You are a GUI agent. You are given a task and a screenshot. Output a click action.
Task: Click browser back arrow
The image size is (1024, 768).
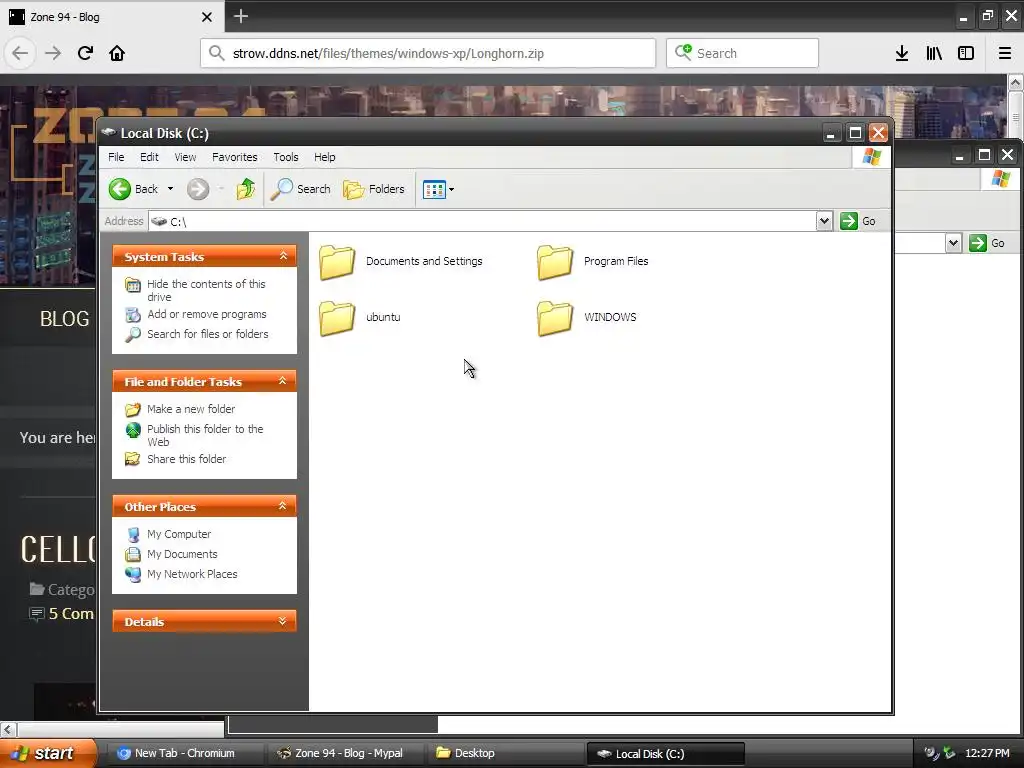point(20,54)
